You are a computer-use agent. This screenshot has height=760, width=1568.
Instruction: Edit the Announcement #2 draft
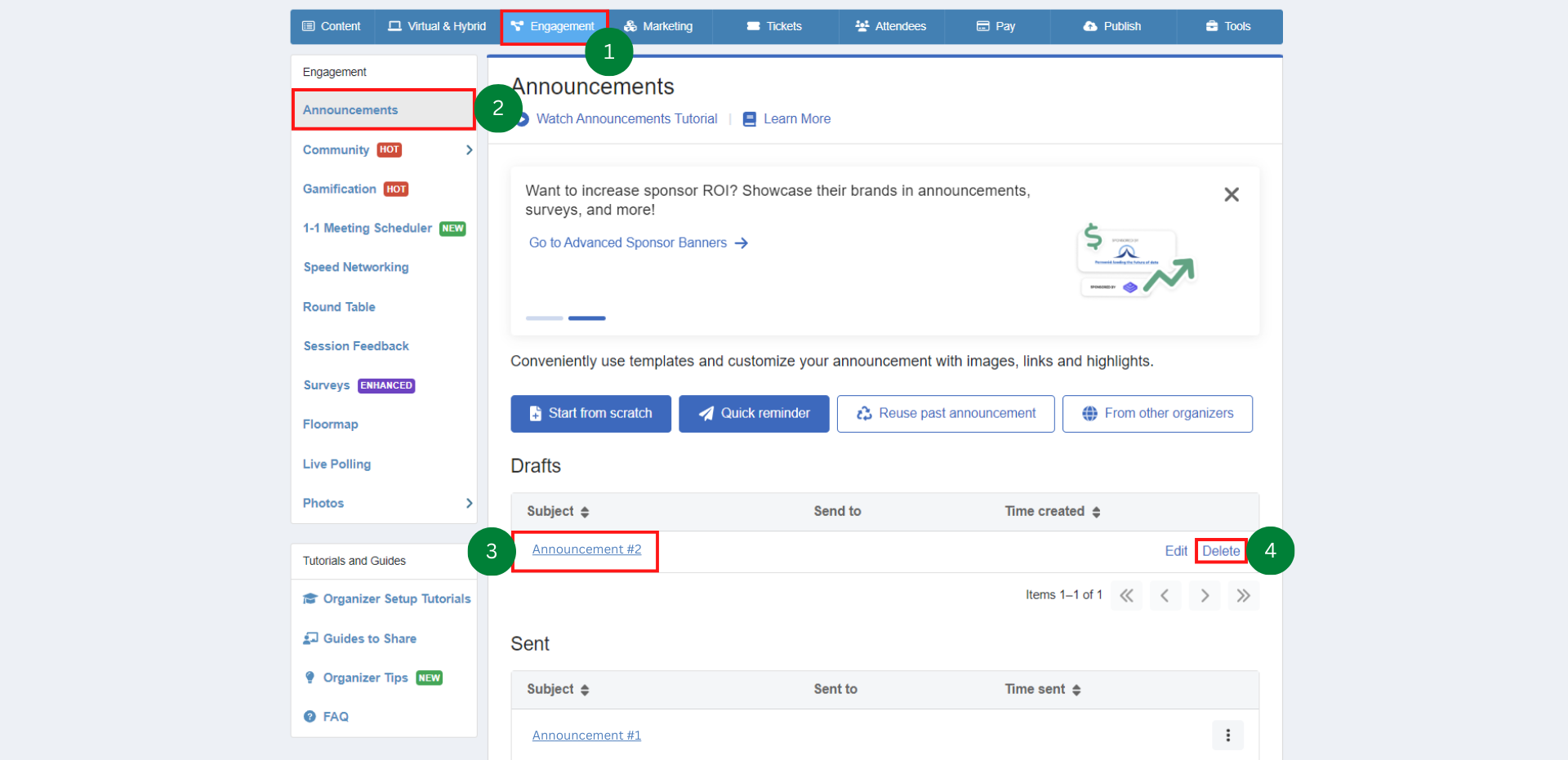click(1176, 551)
